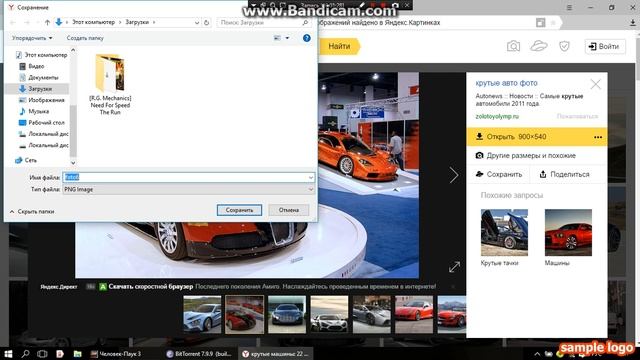Click the shield family filter icon
Viewport: 640px width, 360px height.
tap(564, 46)
